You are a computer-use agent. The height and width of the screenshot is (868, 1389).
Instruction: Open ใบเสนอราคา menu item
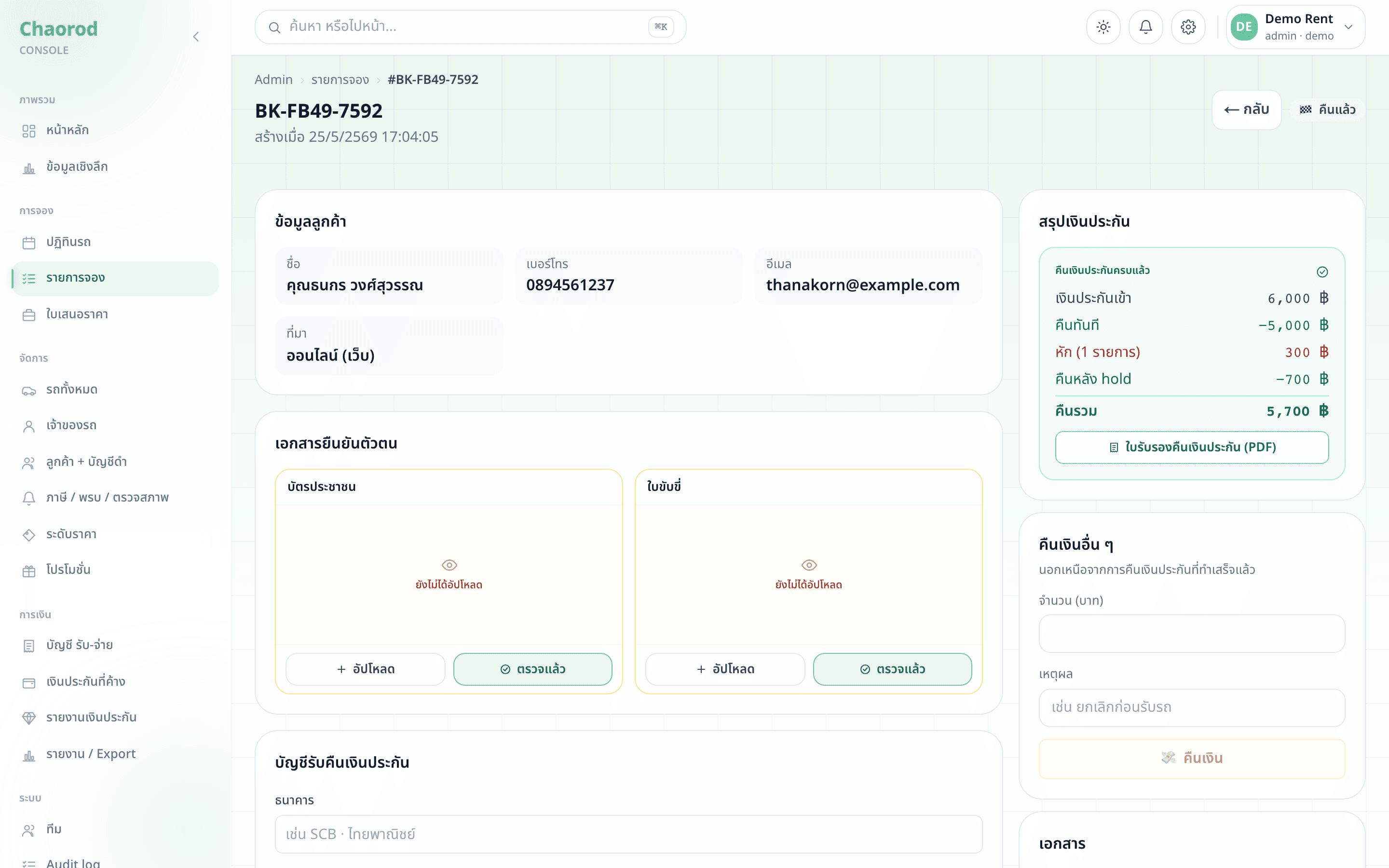click(x=115, y=315)
